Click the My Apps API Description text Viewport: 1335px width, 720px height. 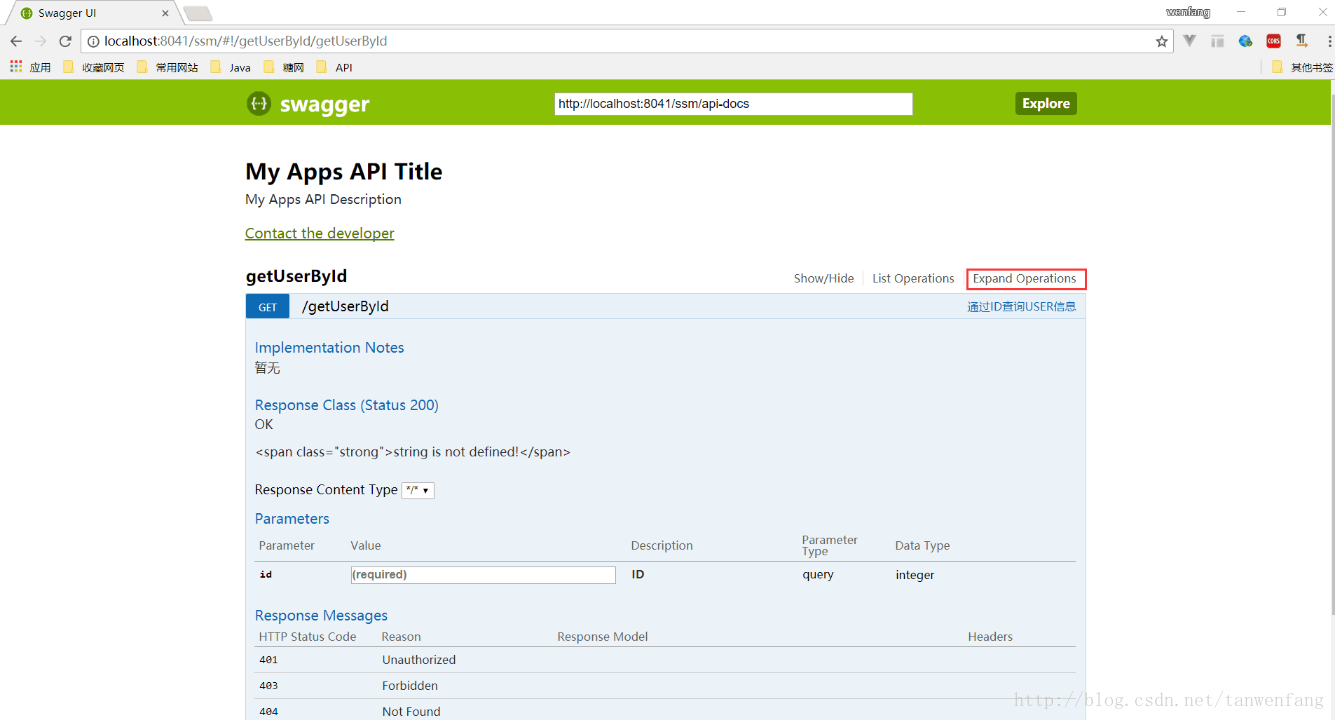323,199
